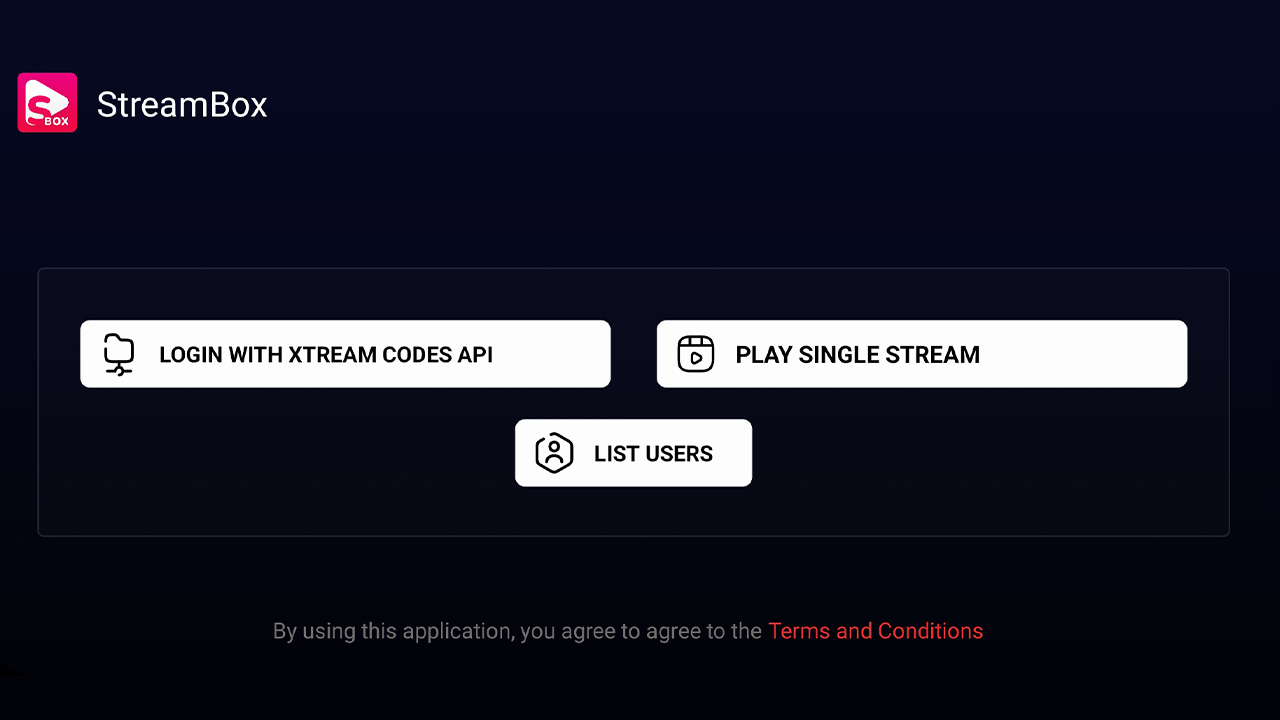Click the red Terms and Conditions text

coord(875,631)
